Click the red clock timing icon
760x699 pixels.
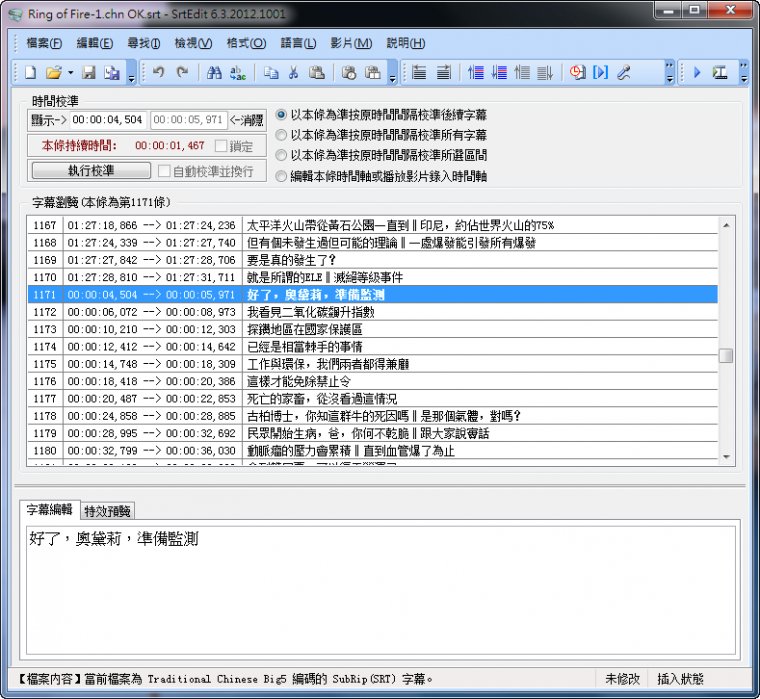pyautogui.click(x=577, y=73)
